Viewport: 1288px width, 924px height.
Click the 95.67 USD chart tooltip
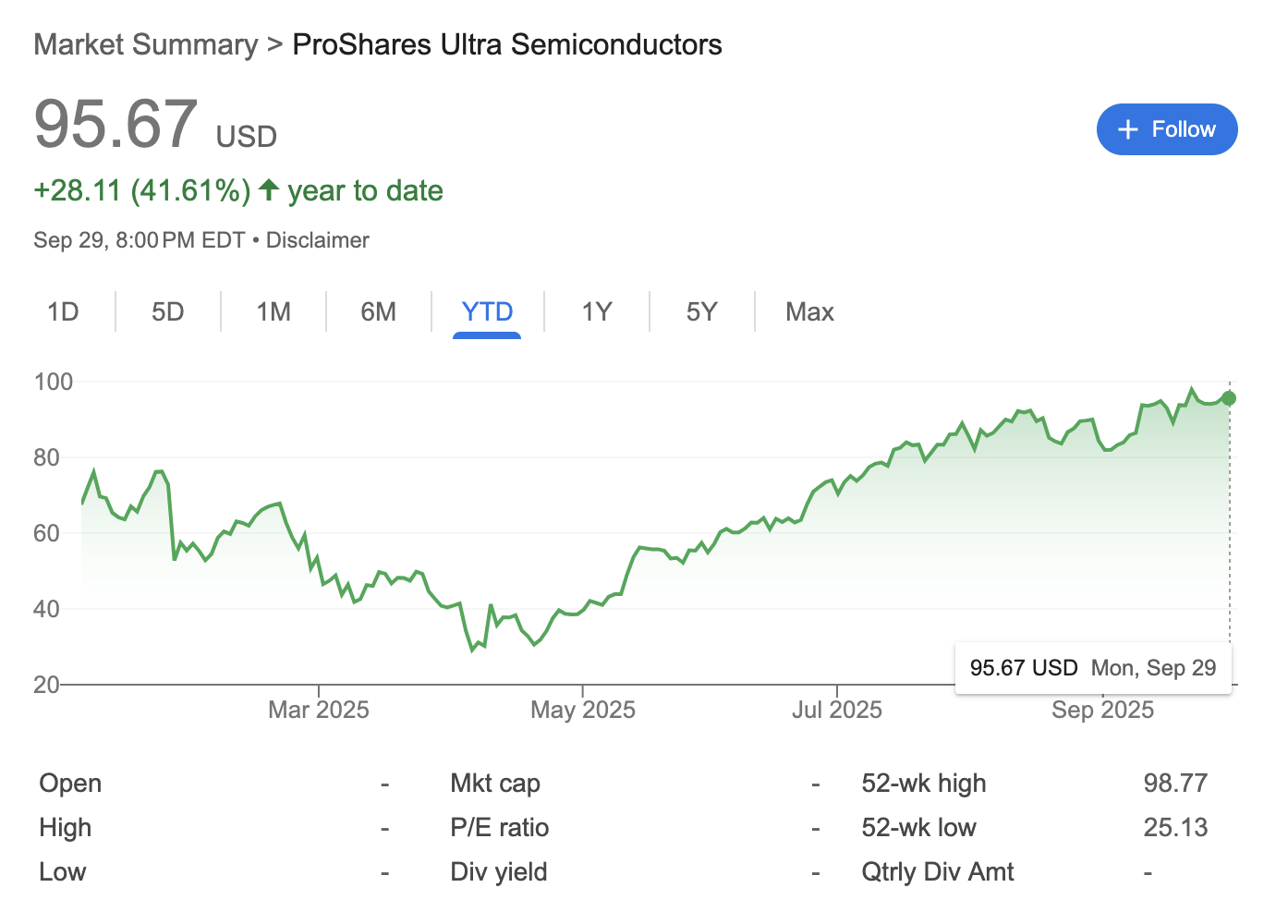pos(1092,668)
